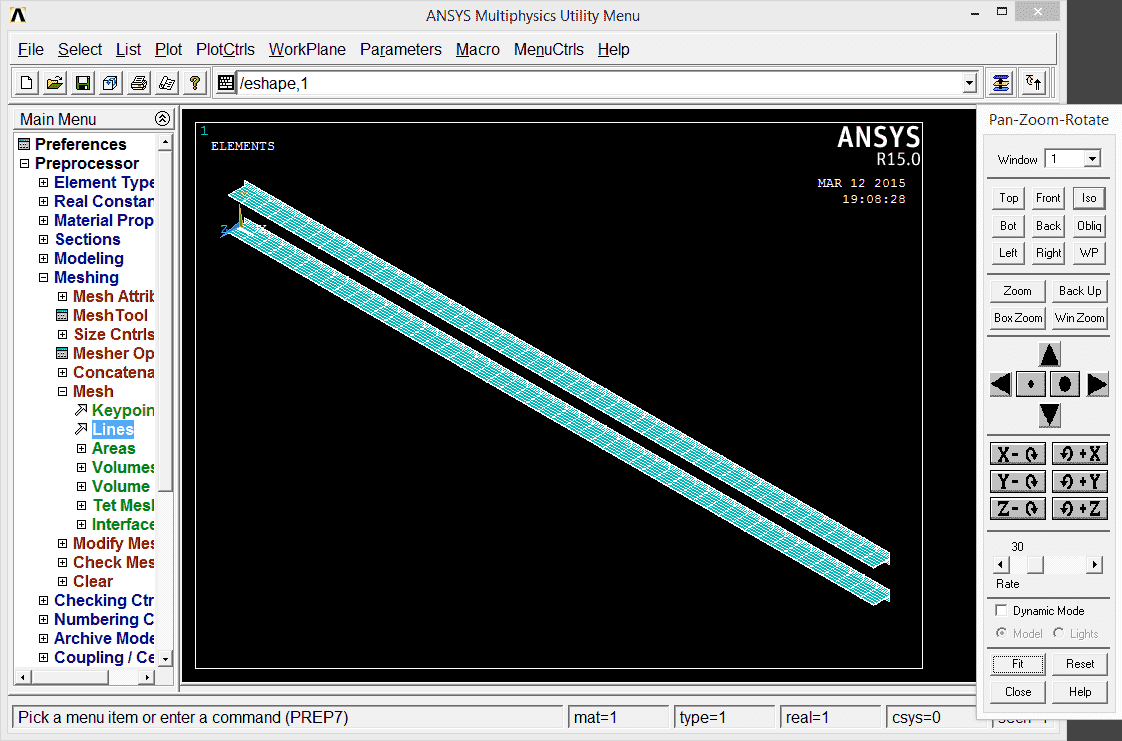Screen dimensions: 1122x741
Task: Open the Macro menu
Action: point(478,49)
